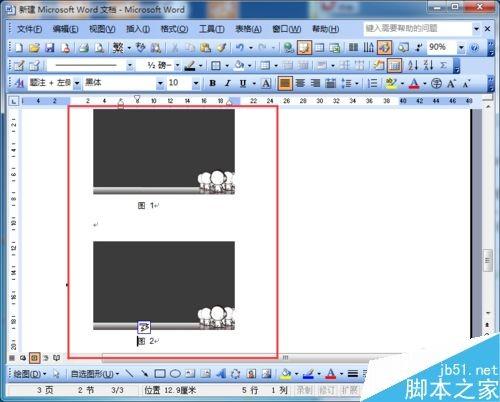Save the document with the floppy icon
The height and width of the screenshot is (402, 500).
(x=50, y=48)
